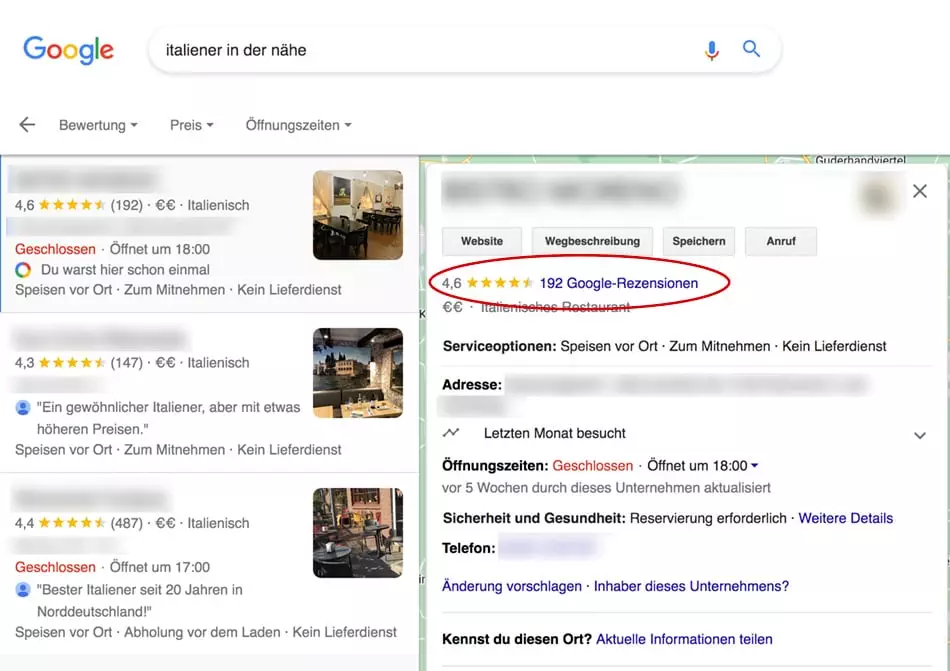Open thumbnail of the 4,3-rated restaurant
950x671 pixels.
357,373
